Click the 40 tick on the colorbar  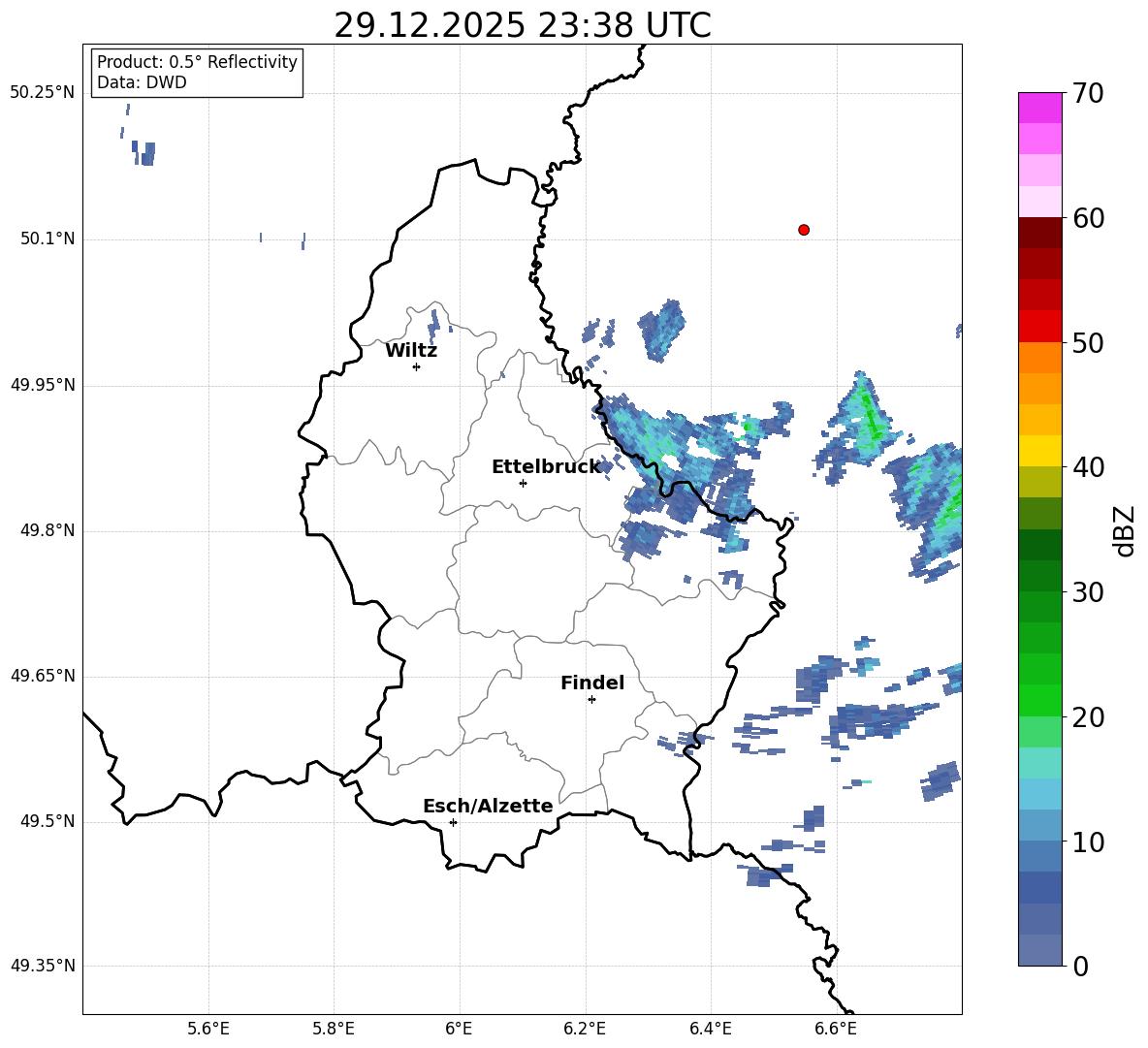point(1088,467)
